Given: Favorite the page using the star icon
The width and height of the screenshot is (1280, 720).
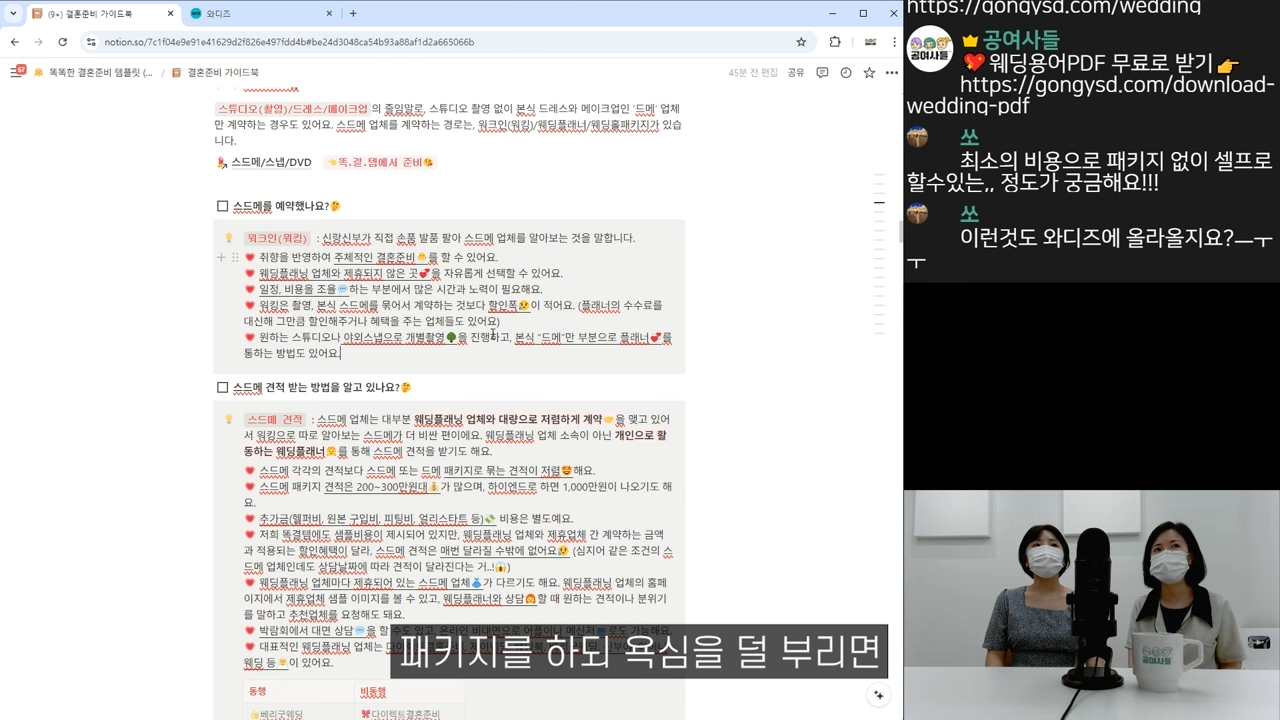Looking at the screenshot, I should click(x=868, y=72).
